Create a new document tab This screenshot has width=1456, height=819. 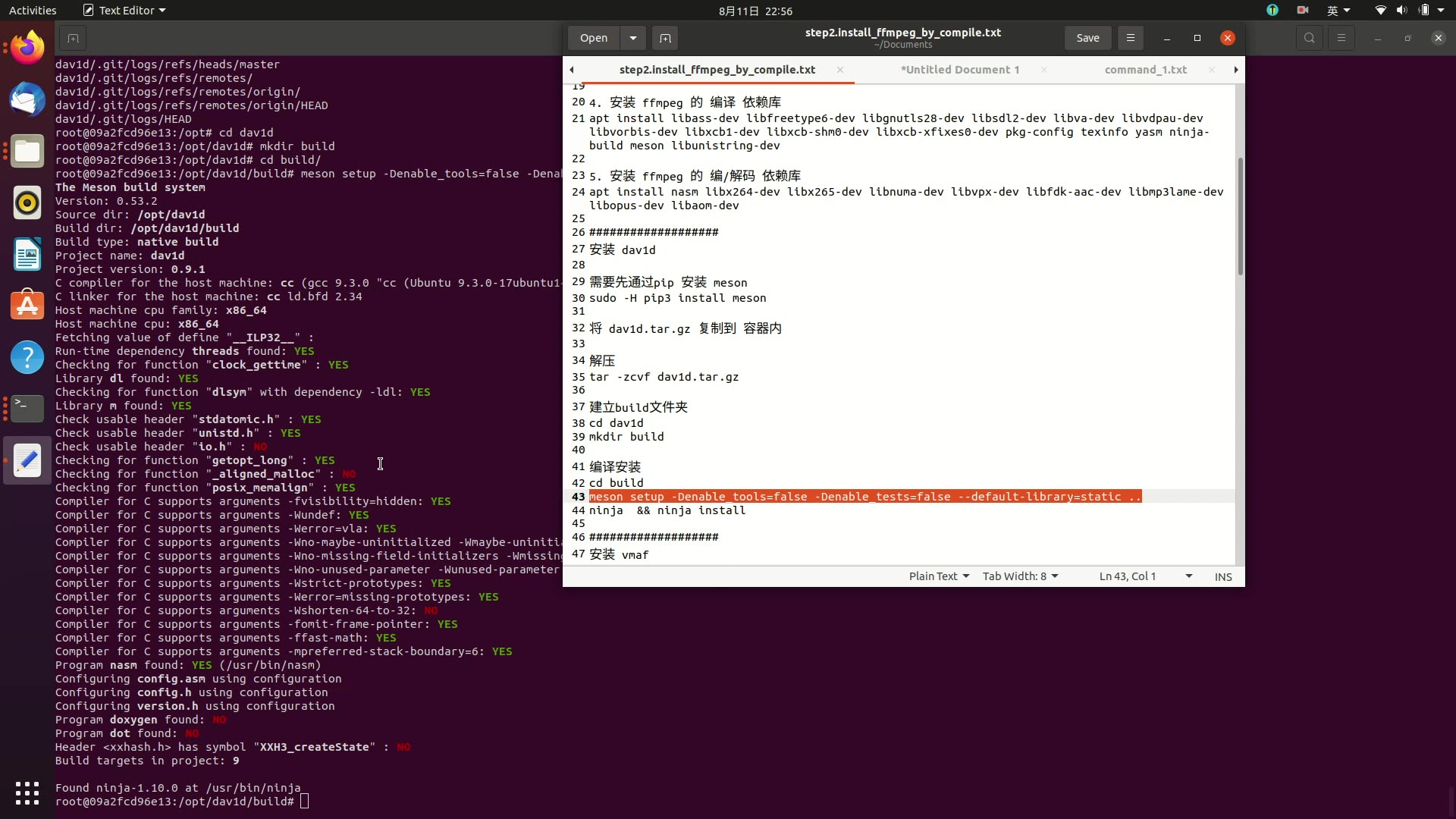coord(665,38)
